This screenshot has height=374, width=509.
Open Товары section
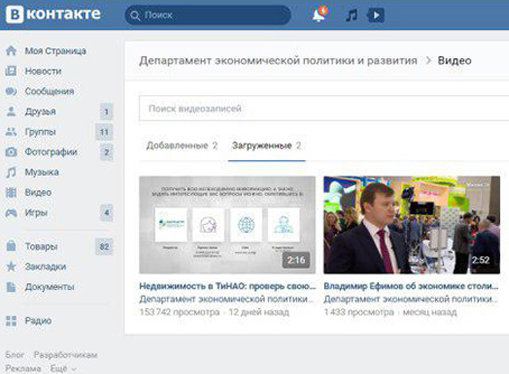pos(41,246)
